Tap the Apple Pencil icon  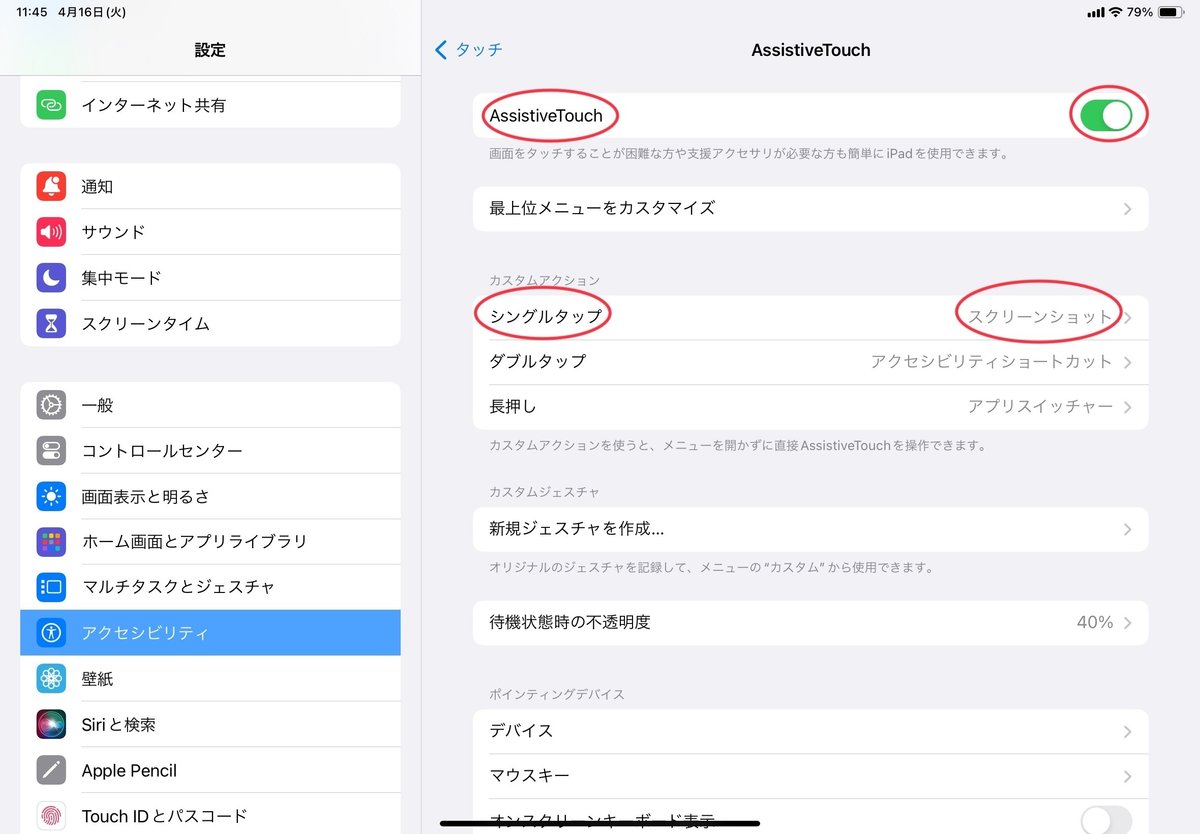pyautogui.click(x=51, y=770)
